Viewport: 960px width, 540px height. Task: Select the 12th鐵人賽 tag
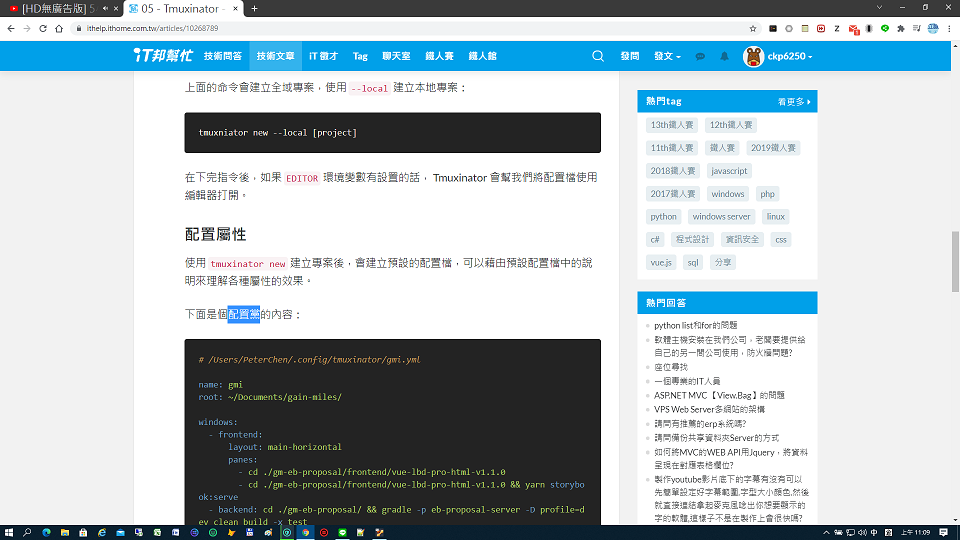(730, 125)
